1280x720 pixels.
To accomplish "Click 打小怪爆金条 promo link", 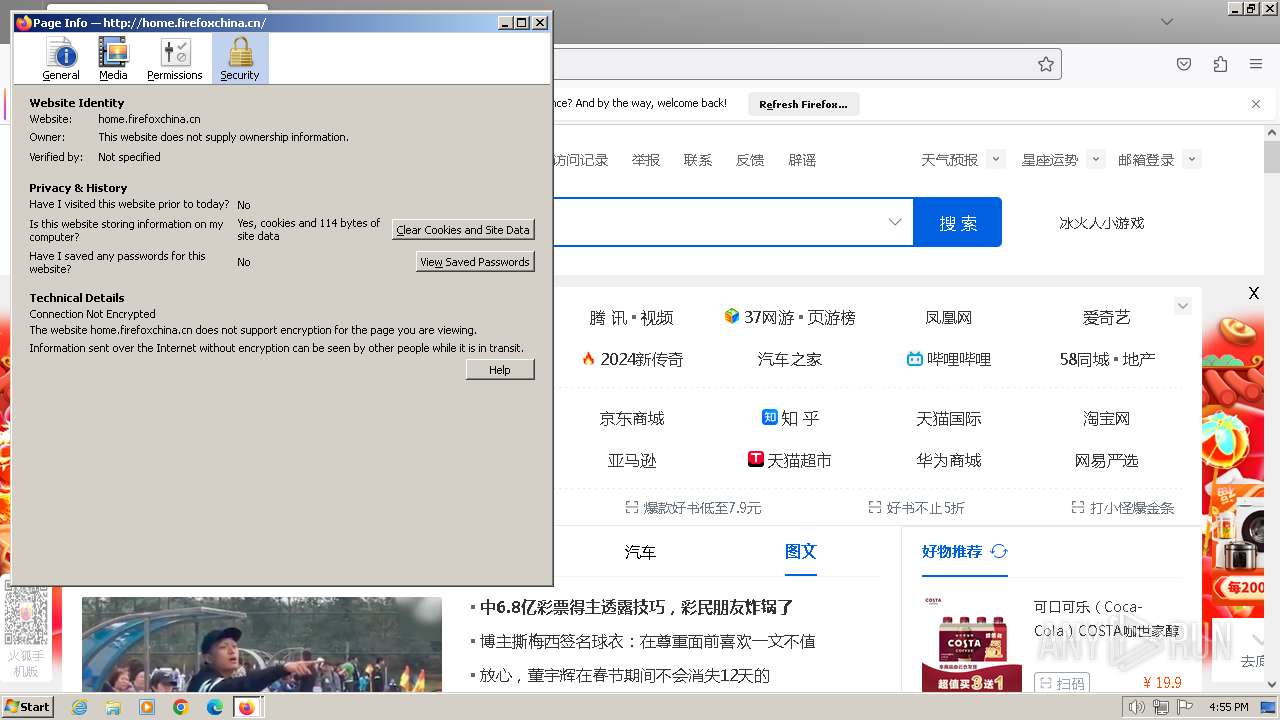I will [1122, 508].
